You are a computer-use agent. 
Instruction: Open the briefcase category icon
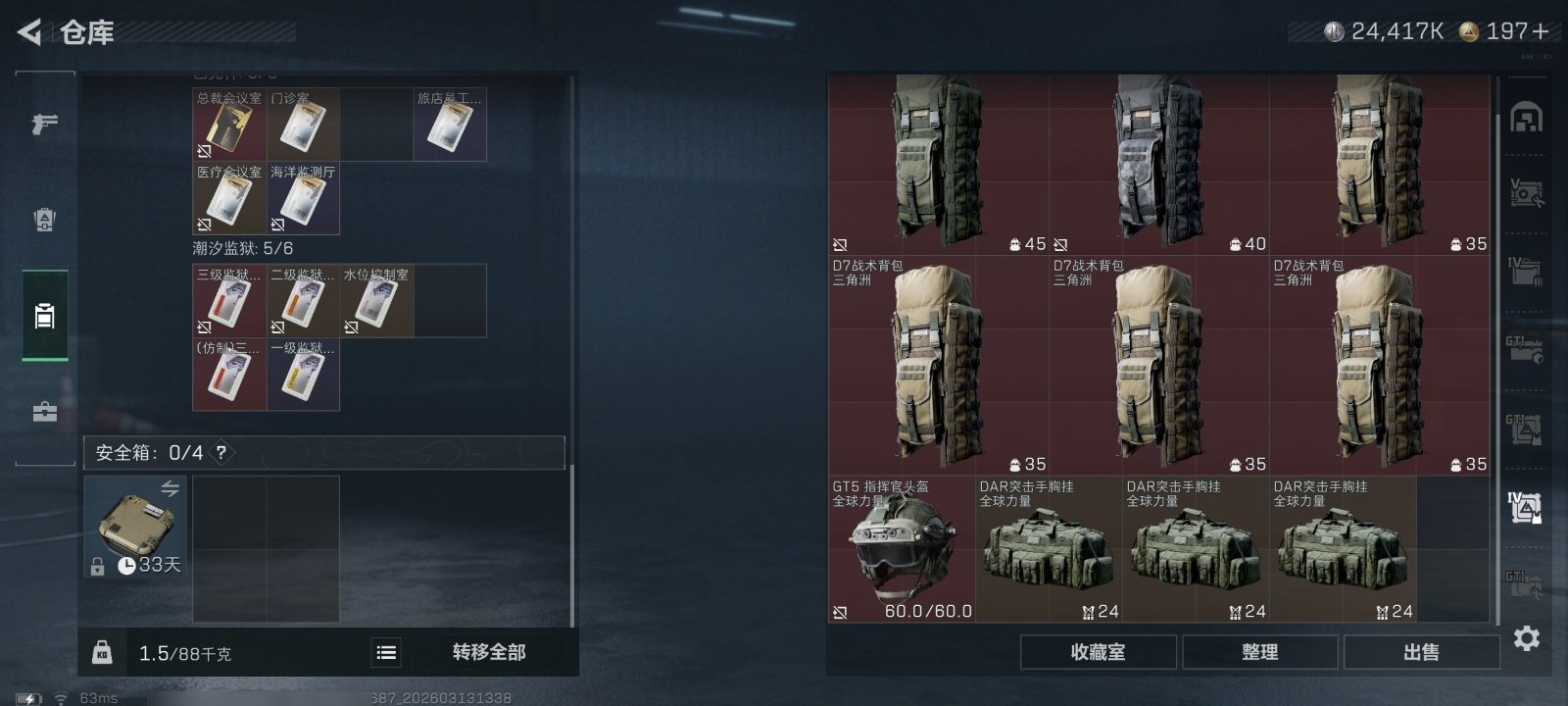coord(44,412)
